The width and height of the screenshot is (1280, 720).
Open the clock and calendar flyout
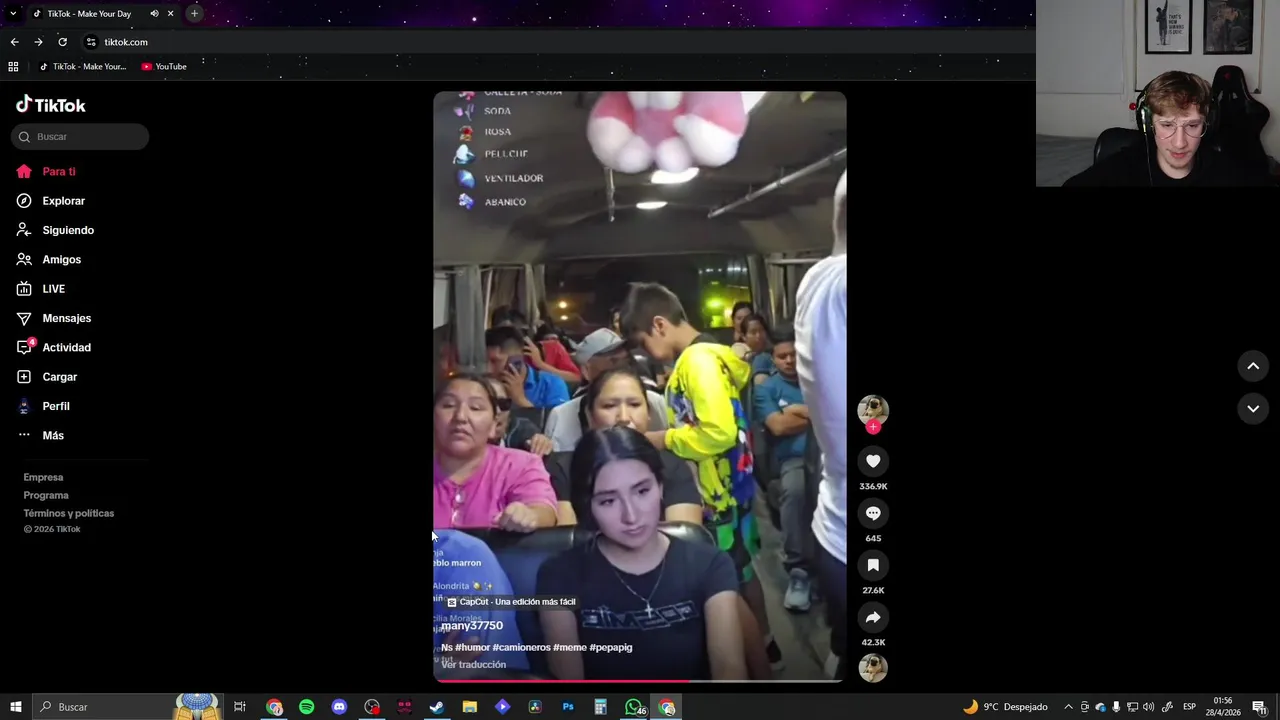1223,707
